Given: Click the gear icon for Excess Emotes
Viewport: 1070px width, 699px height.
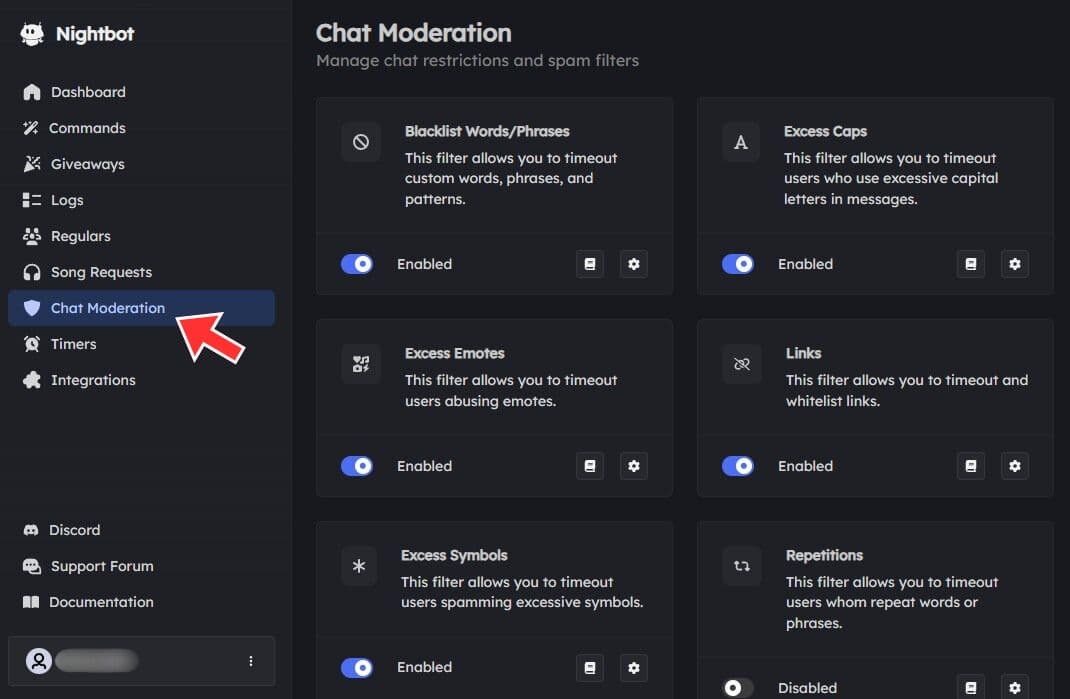Looking at the screenshot, I should click(634, 466).
